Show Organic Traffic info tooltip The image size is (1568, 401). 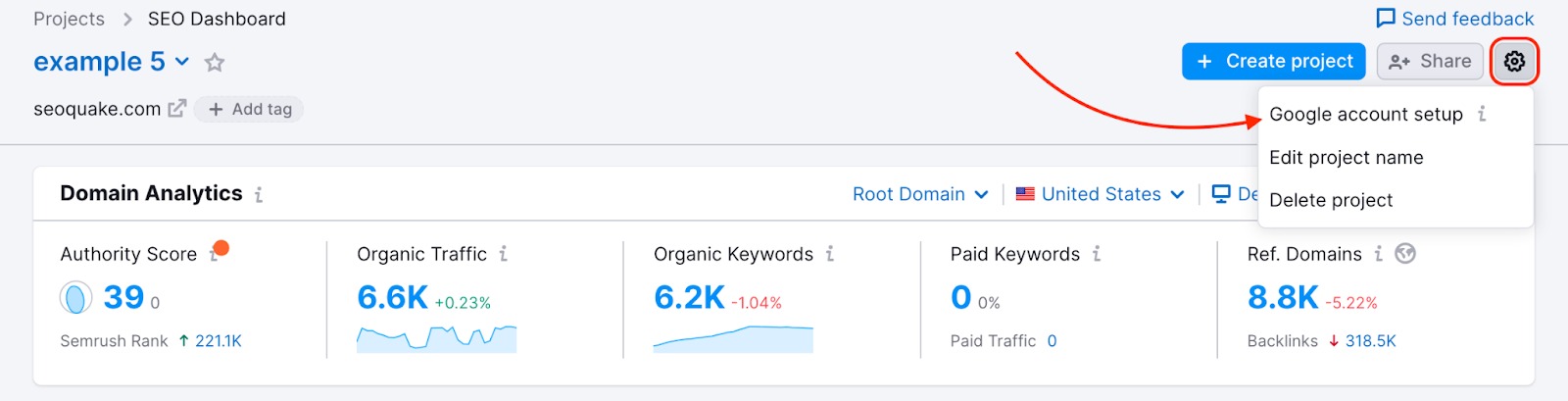coord(503,254)
